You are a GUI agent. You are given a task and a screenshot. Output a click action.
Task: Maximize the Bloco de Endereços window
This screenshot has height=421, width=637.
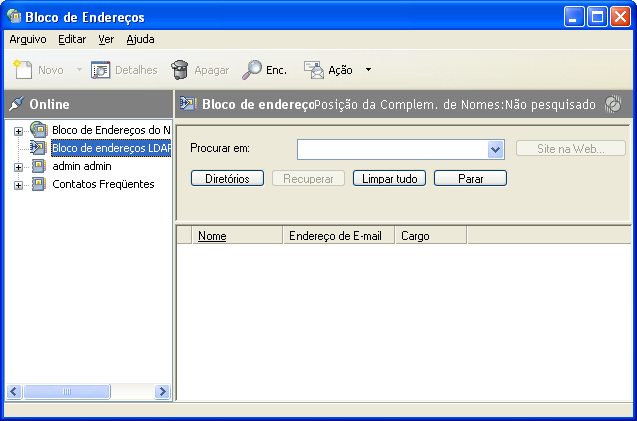(597, 17)
